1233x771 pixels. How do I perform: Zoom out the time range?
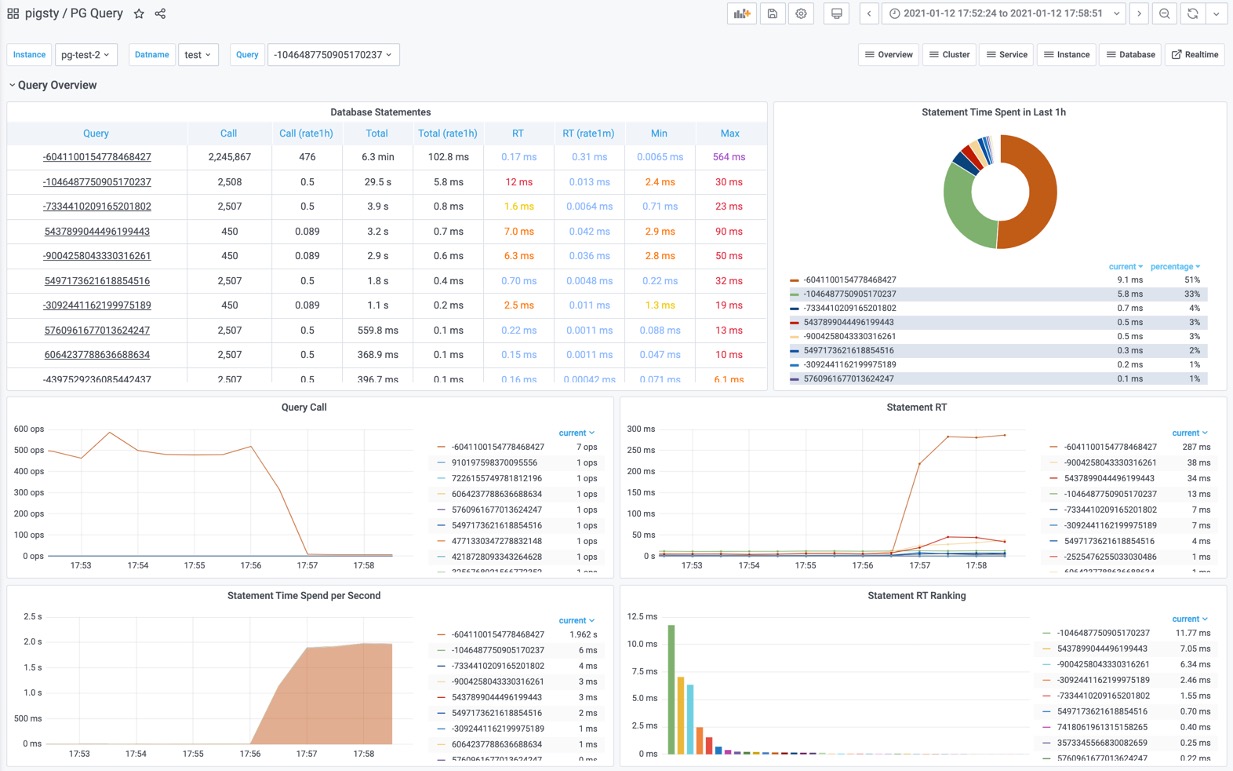(x=1164, y=14)
